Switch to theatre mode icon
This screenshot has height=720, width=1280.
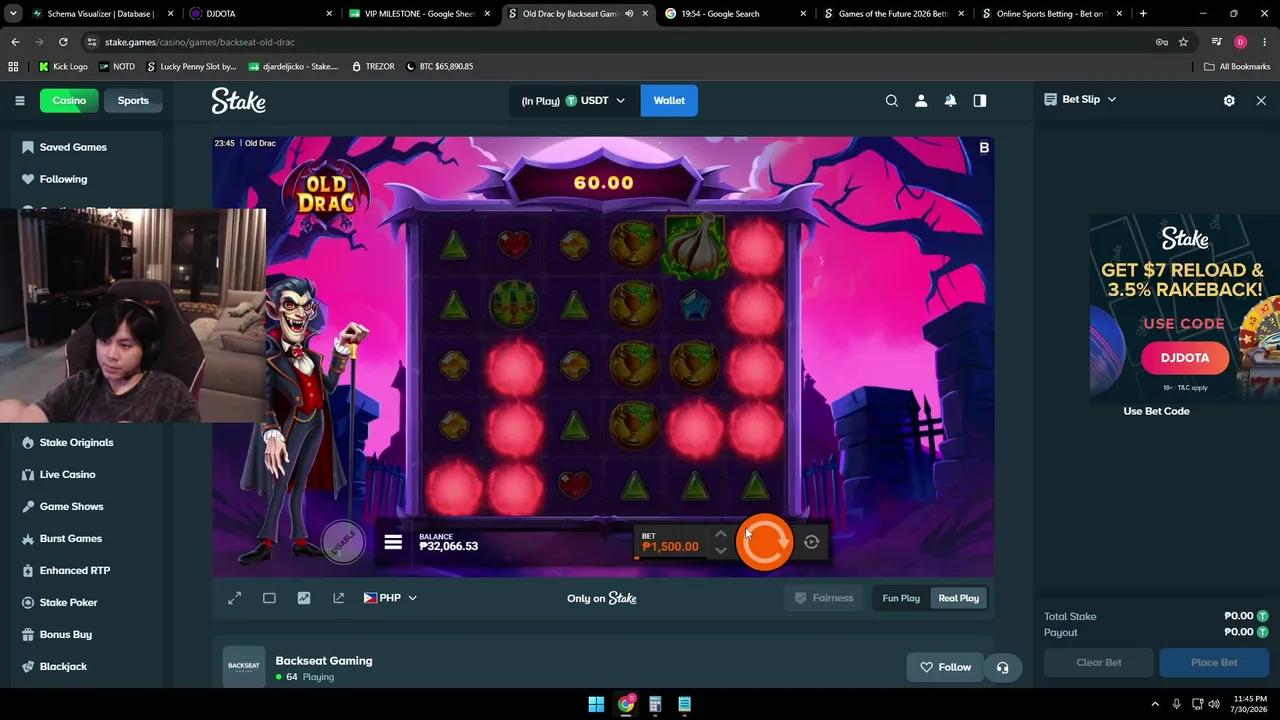click(269, 598)
